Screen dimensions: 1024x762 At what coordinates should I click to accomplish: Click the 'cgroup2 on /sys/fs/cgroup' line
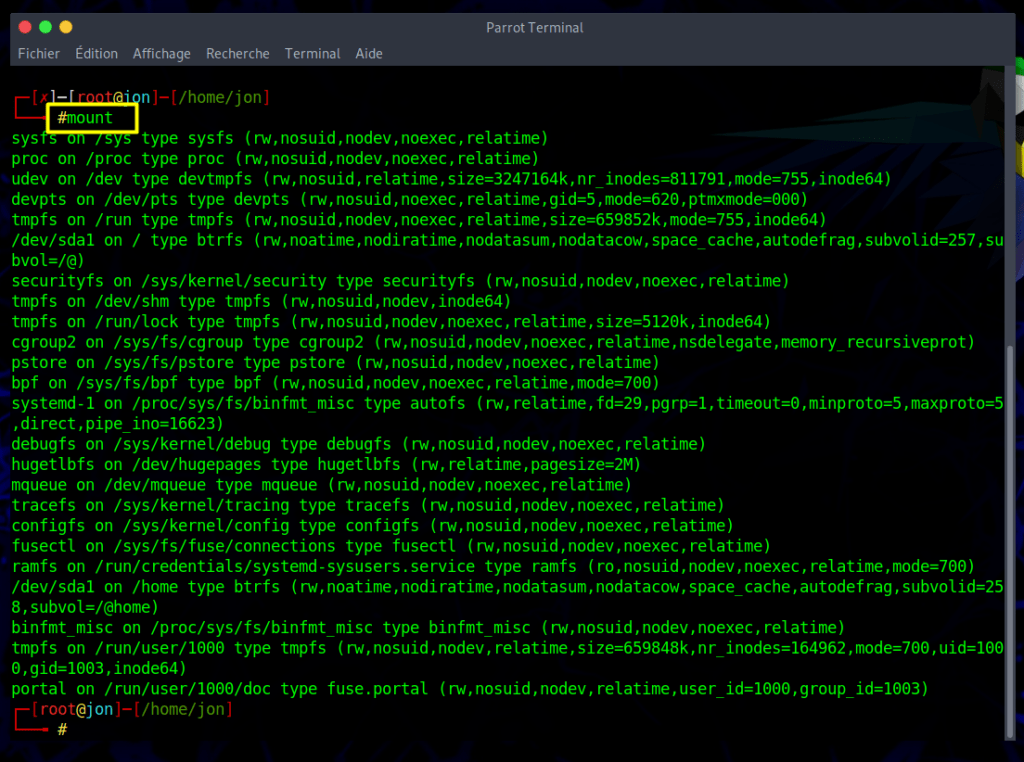pos(492,342)
